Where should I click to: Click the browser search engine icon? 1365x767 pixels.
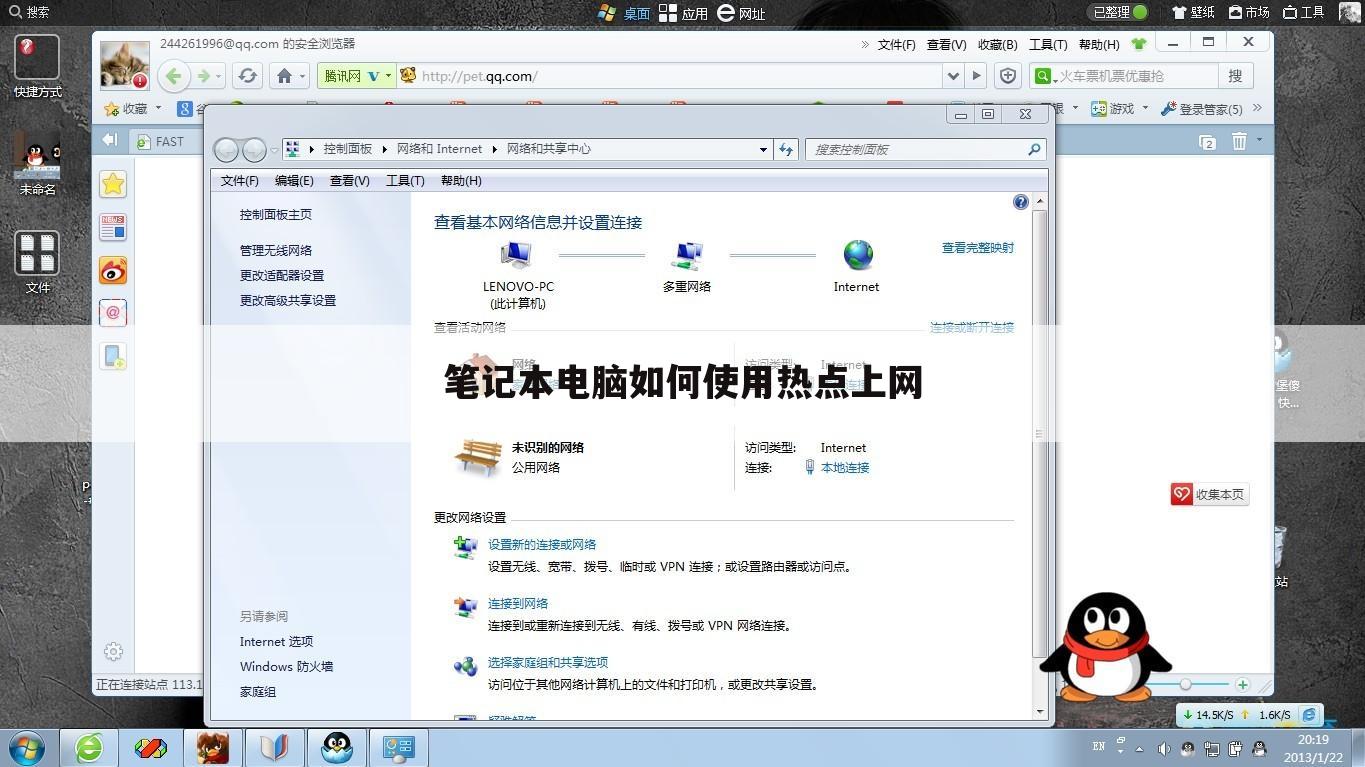(x=1043, y=76)
